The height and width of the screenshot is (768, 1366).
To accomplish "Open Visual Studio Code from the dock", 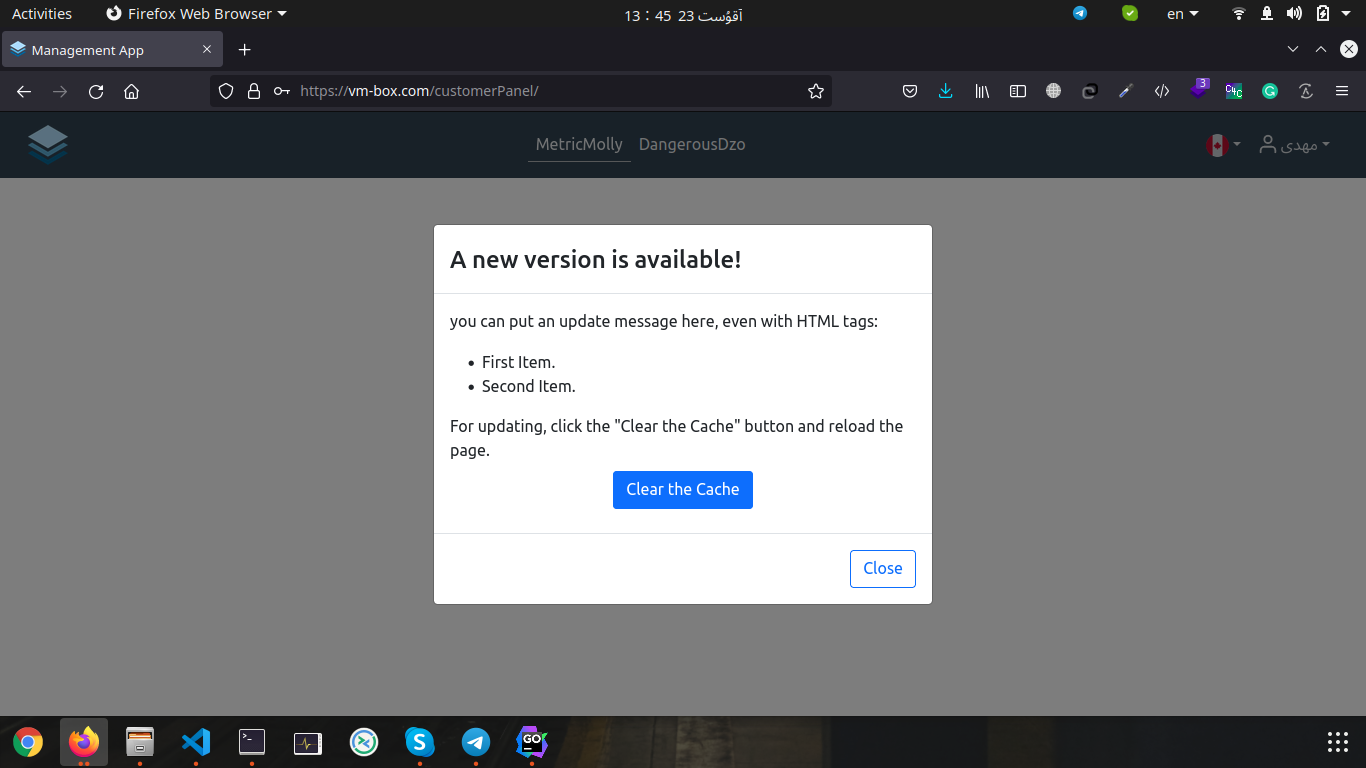I will click(x=196, y=742).
